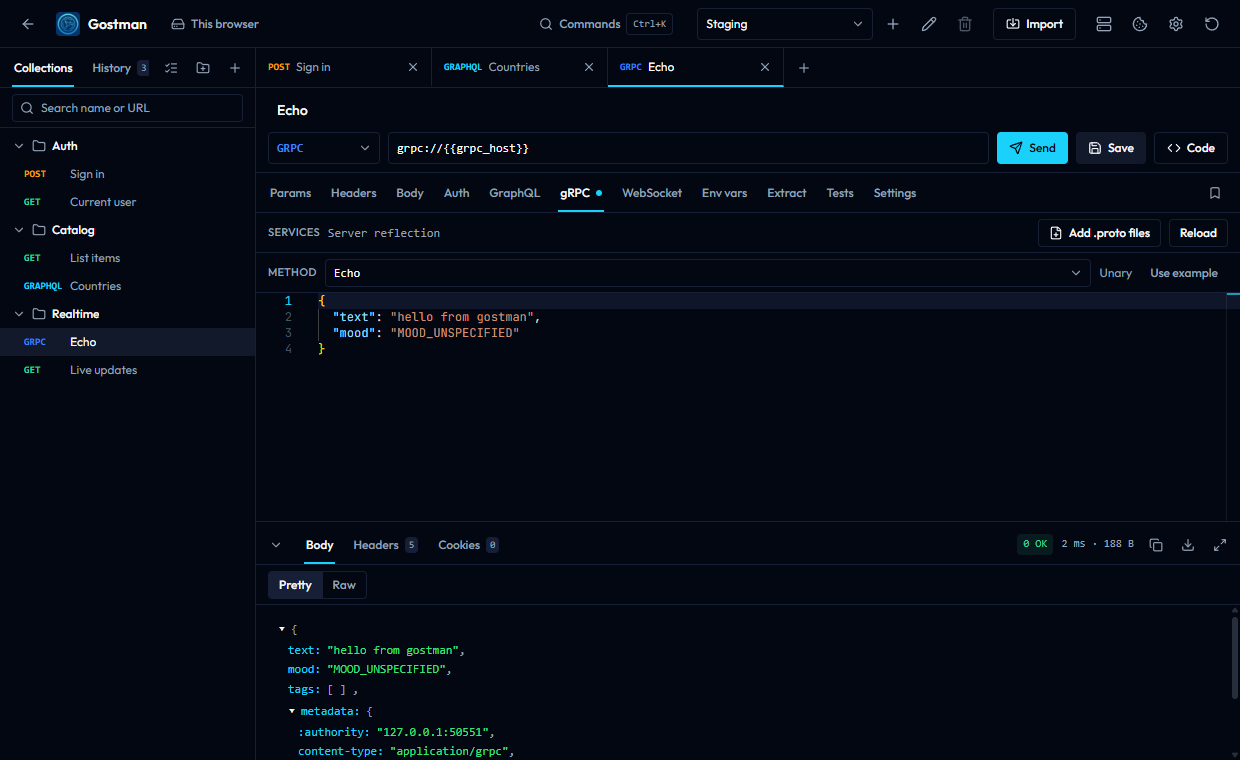Show the response Headers tab
The height and width of the screenshot is (760, 1240).
click(385, 545)
